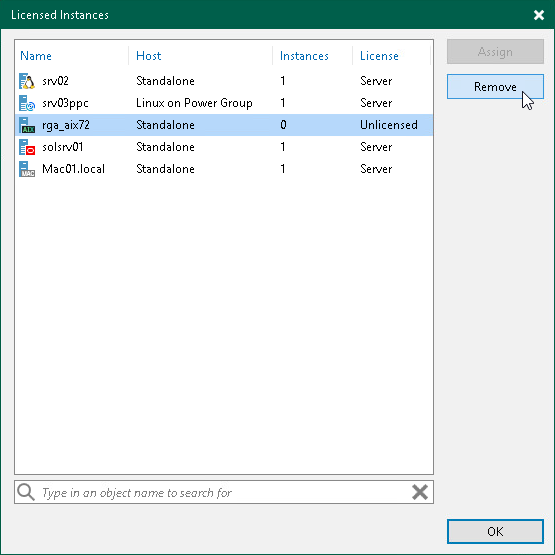Click the Remove button
The height and width of the screenshot is (555, 555).
495,86
